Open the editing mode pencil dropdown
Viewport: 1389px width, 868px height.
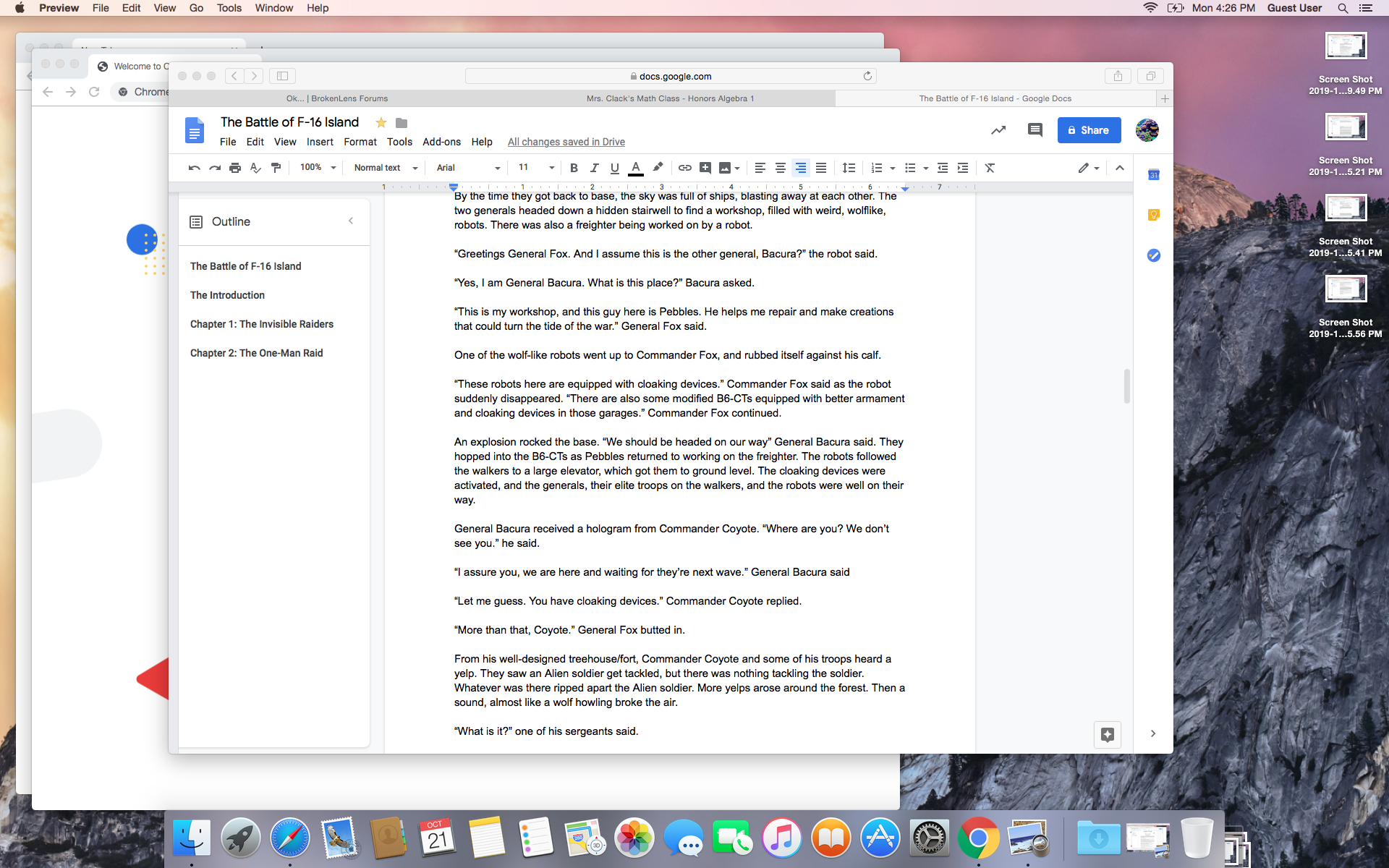tap(1089, 168)
